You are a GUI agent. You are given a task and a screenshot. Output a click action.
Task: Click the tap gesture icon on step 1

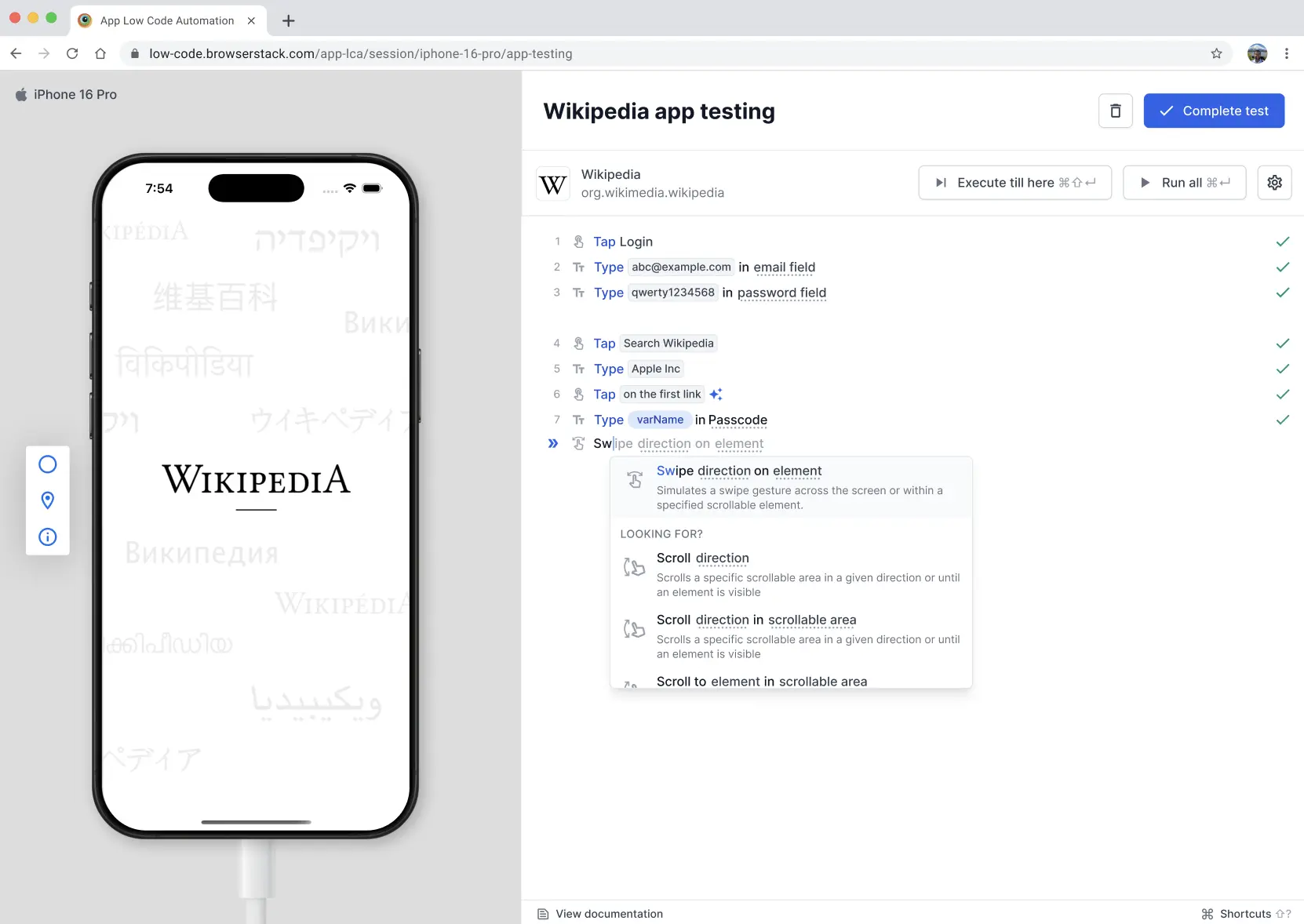pyautogui.click(x=578, y=241)
